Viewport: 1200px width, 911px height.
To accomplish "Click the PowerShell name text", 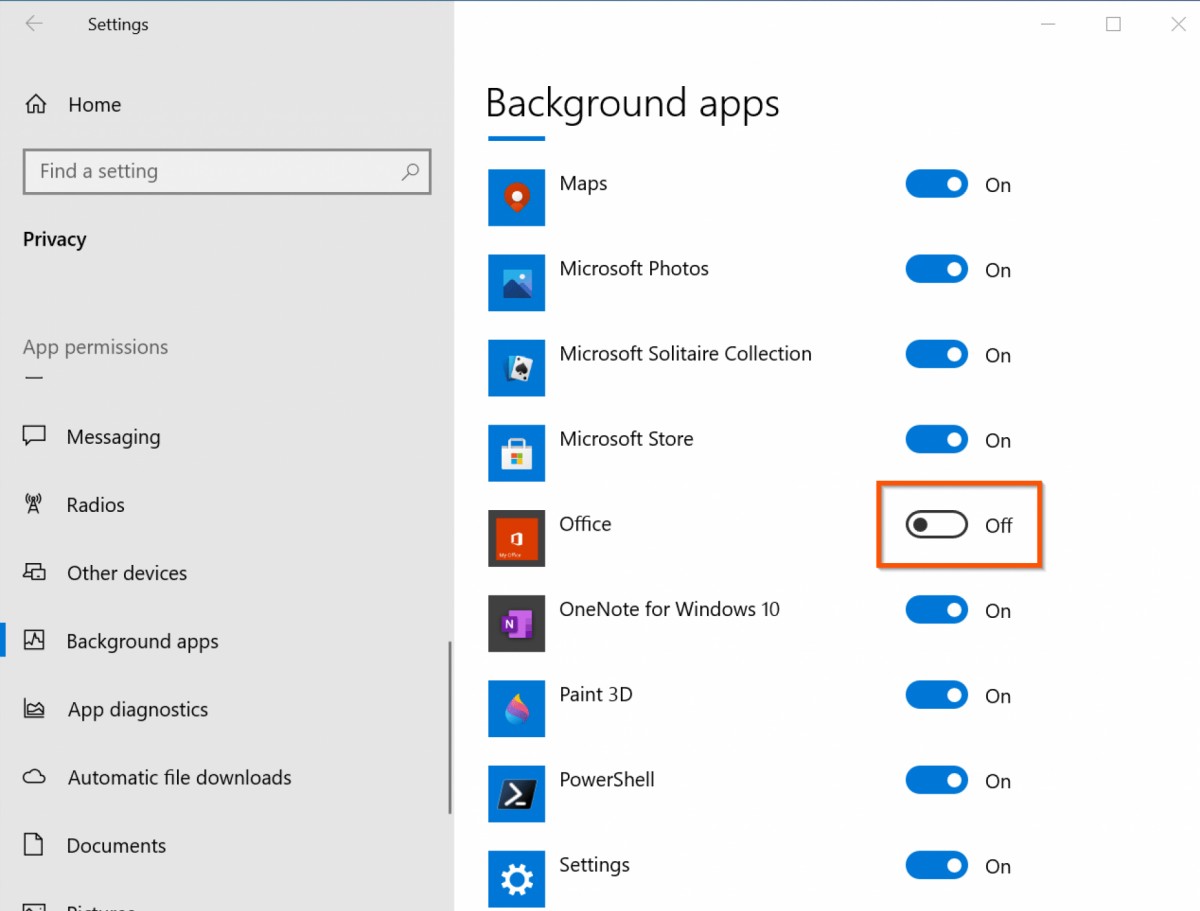I will point(607,779).
